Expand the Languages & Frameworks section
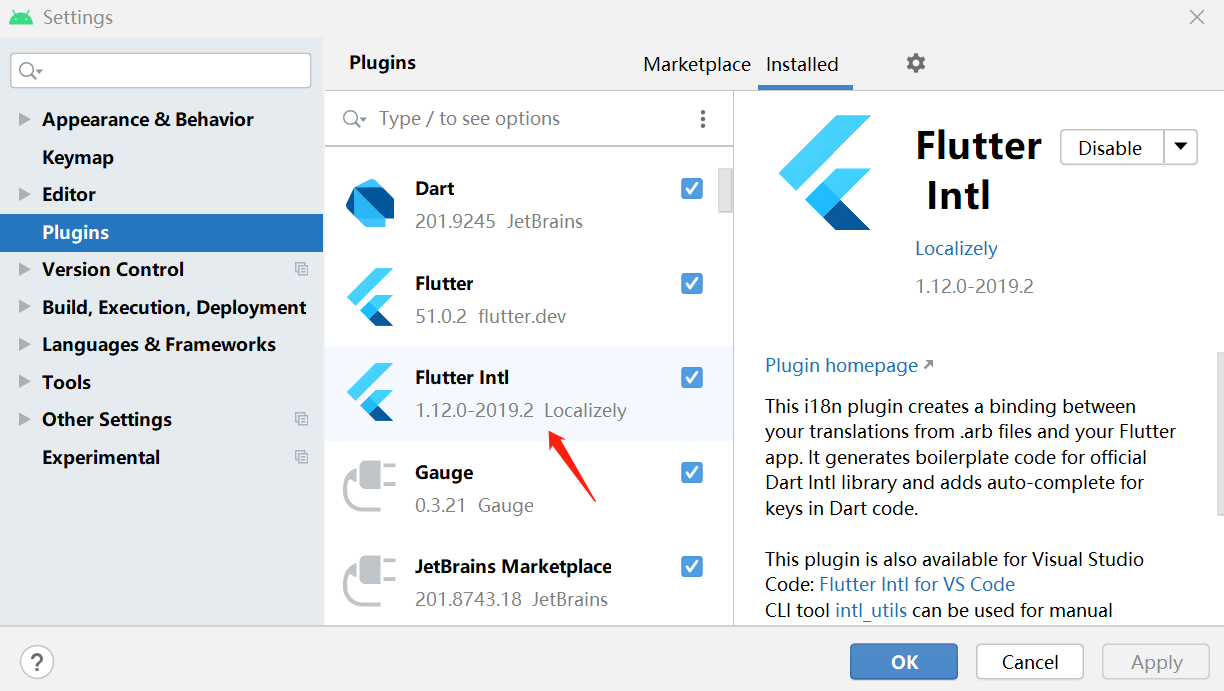Viewport: 1224px width, 691px height. 24,344
